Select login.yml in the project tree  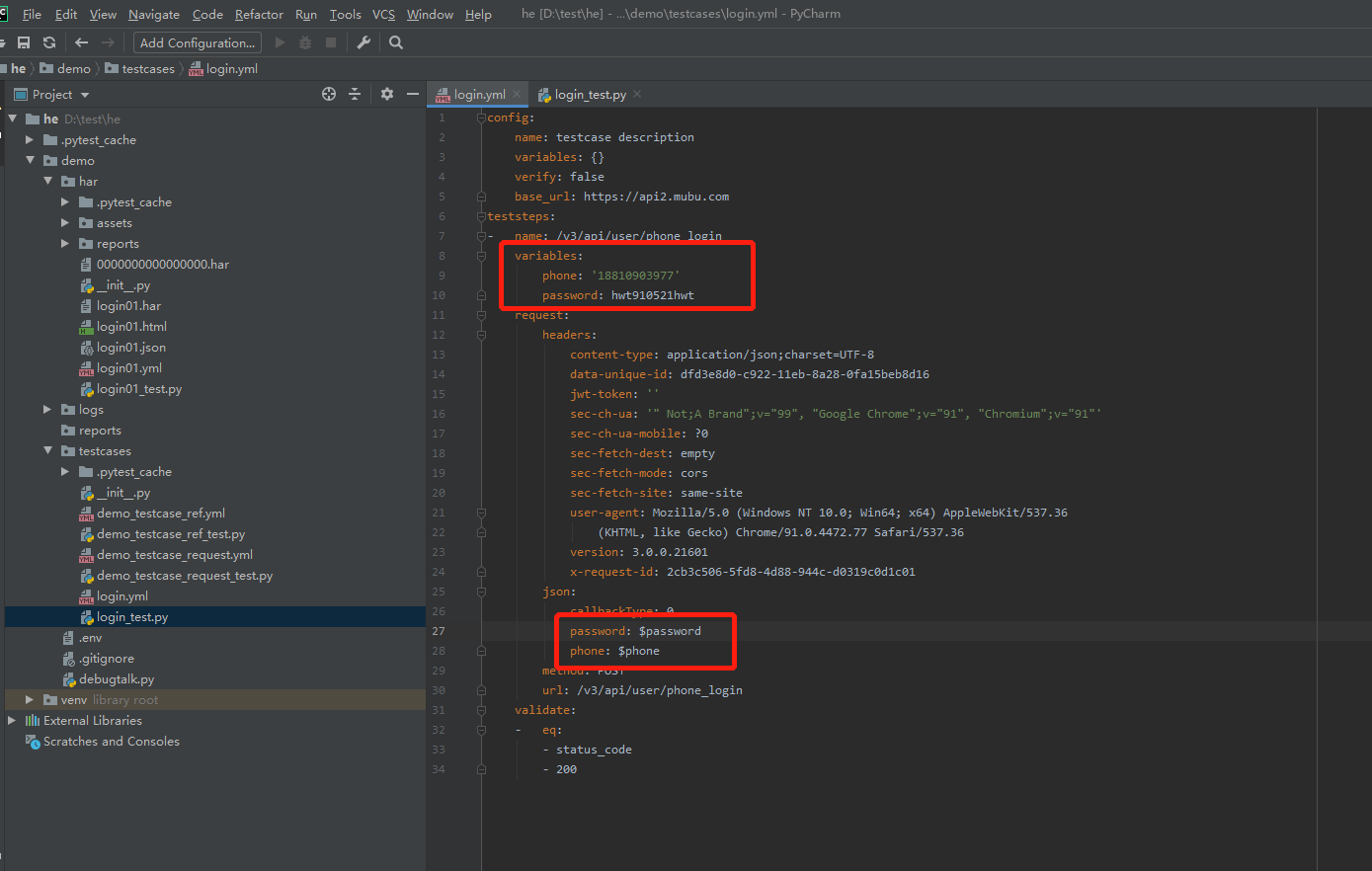point(122,596)
